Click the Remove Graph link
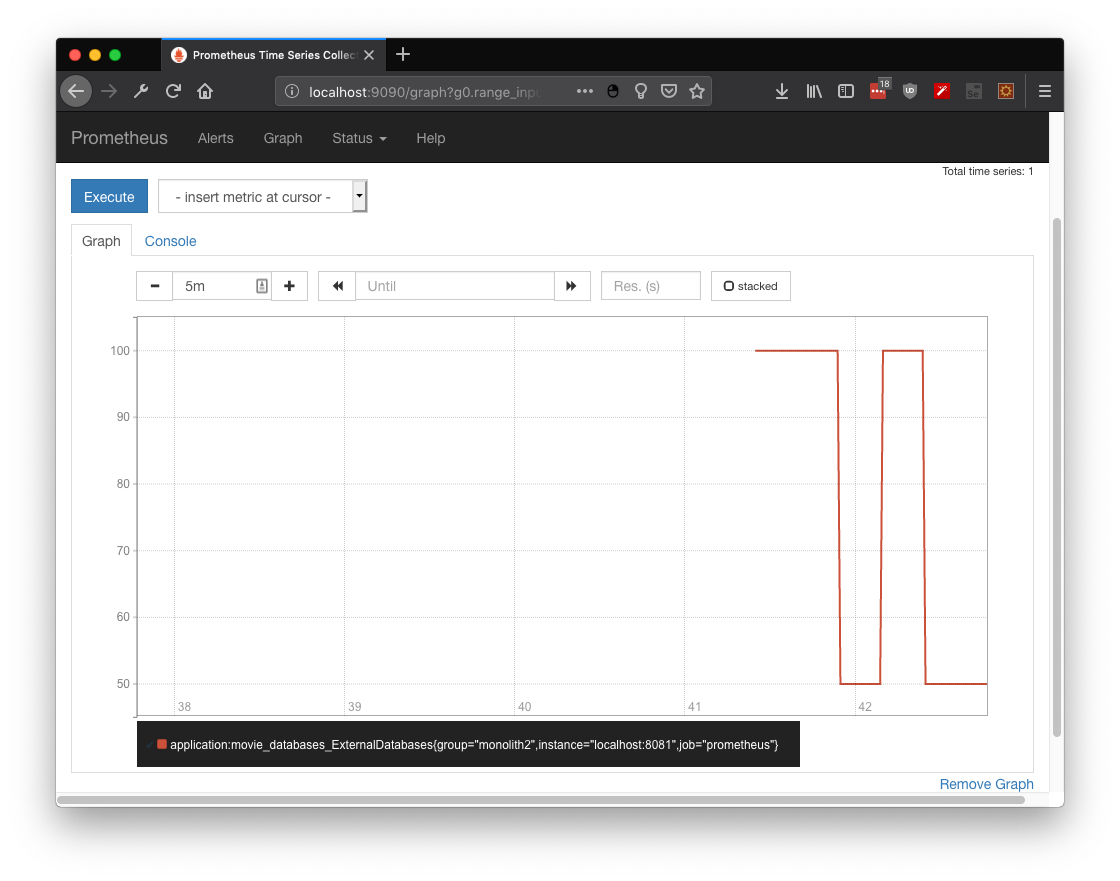The image size is (1120, 881). (x=986, y=784)
